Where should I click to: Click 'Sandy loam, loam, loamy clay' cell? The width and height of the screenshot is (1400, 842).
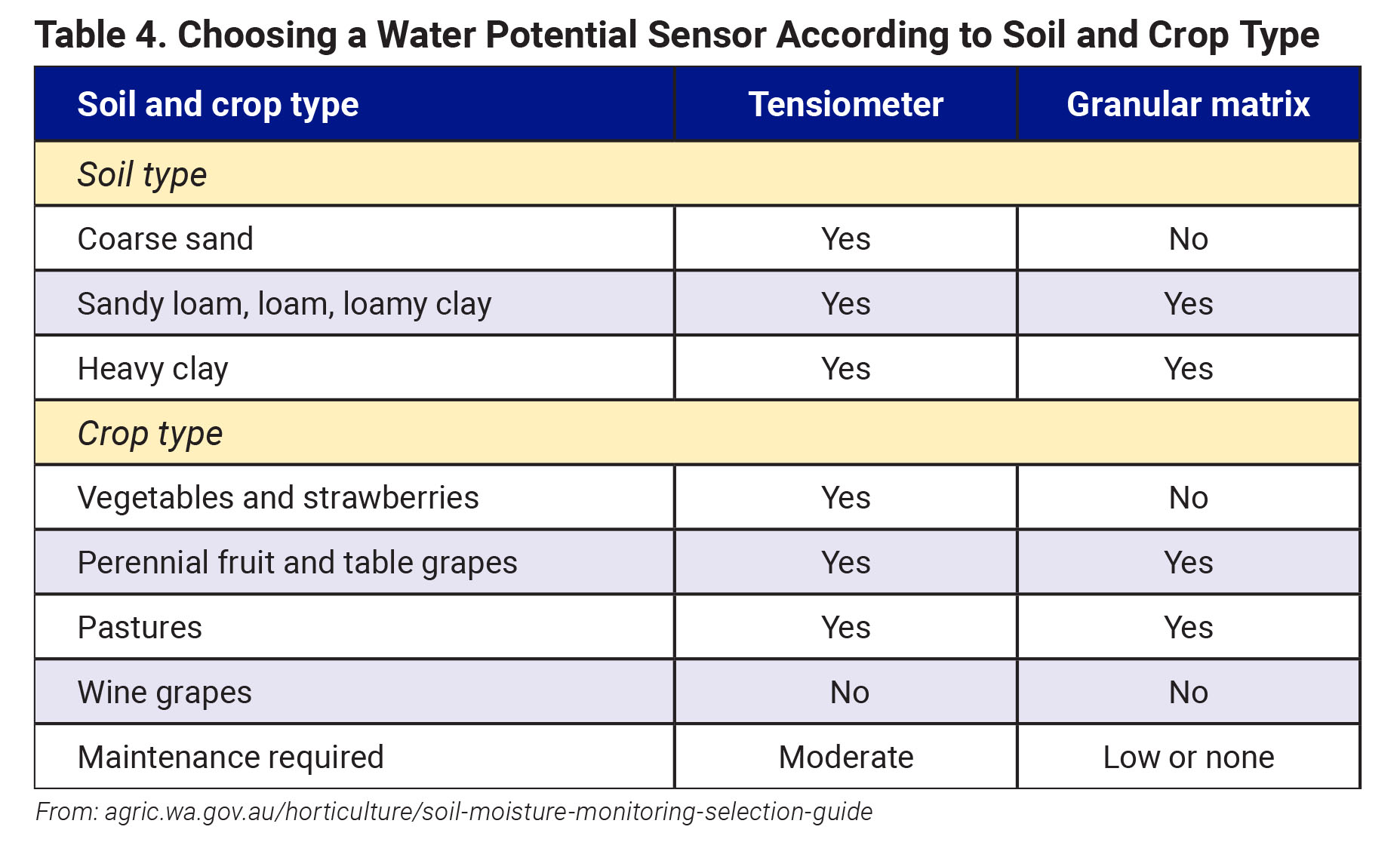[285, 304]
